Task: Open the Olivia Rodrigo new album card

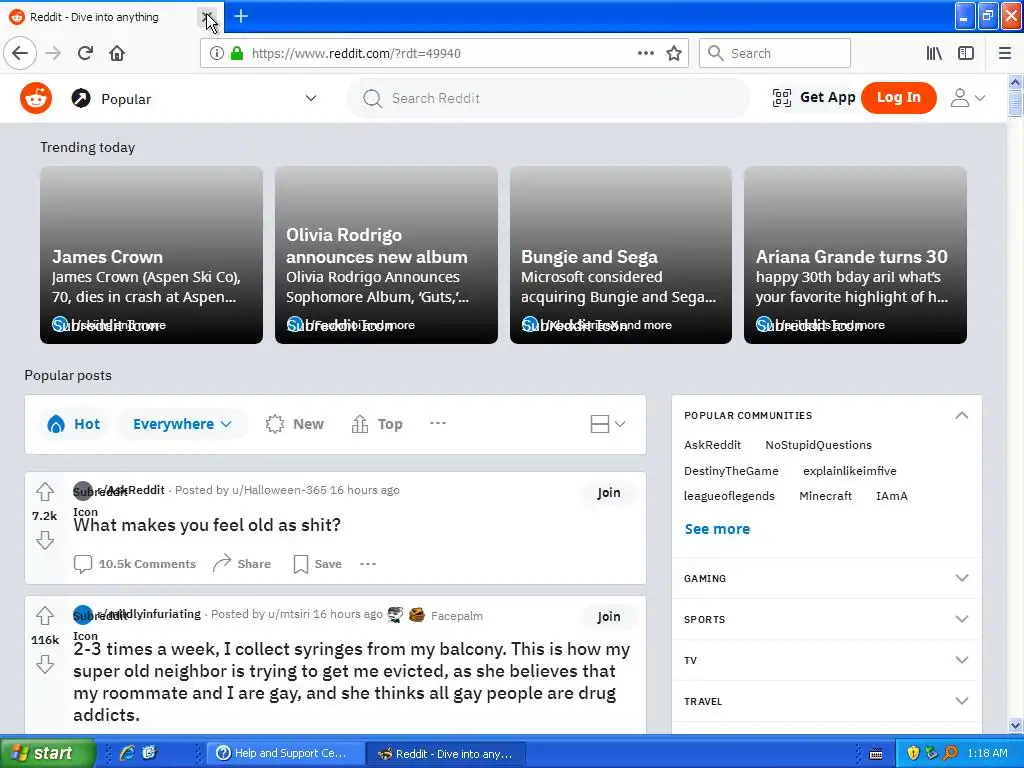Action: tap(386, 255)
